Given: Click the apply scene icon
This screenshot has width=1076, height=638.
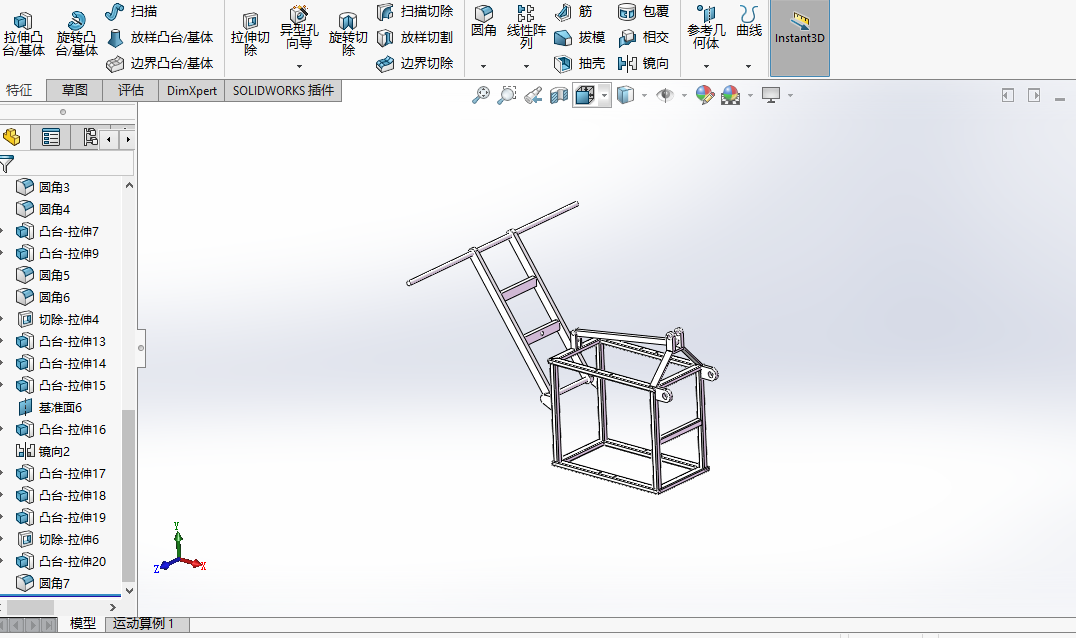Looking at the screenshot, I should pyautogui.click(x=731, y=95).
